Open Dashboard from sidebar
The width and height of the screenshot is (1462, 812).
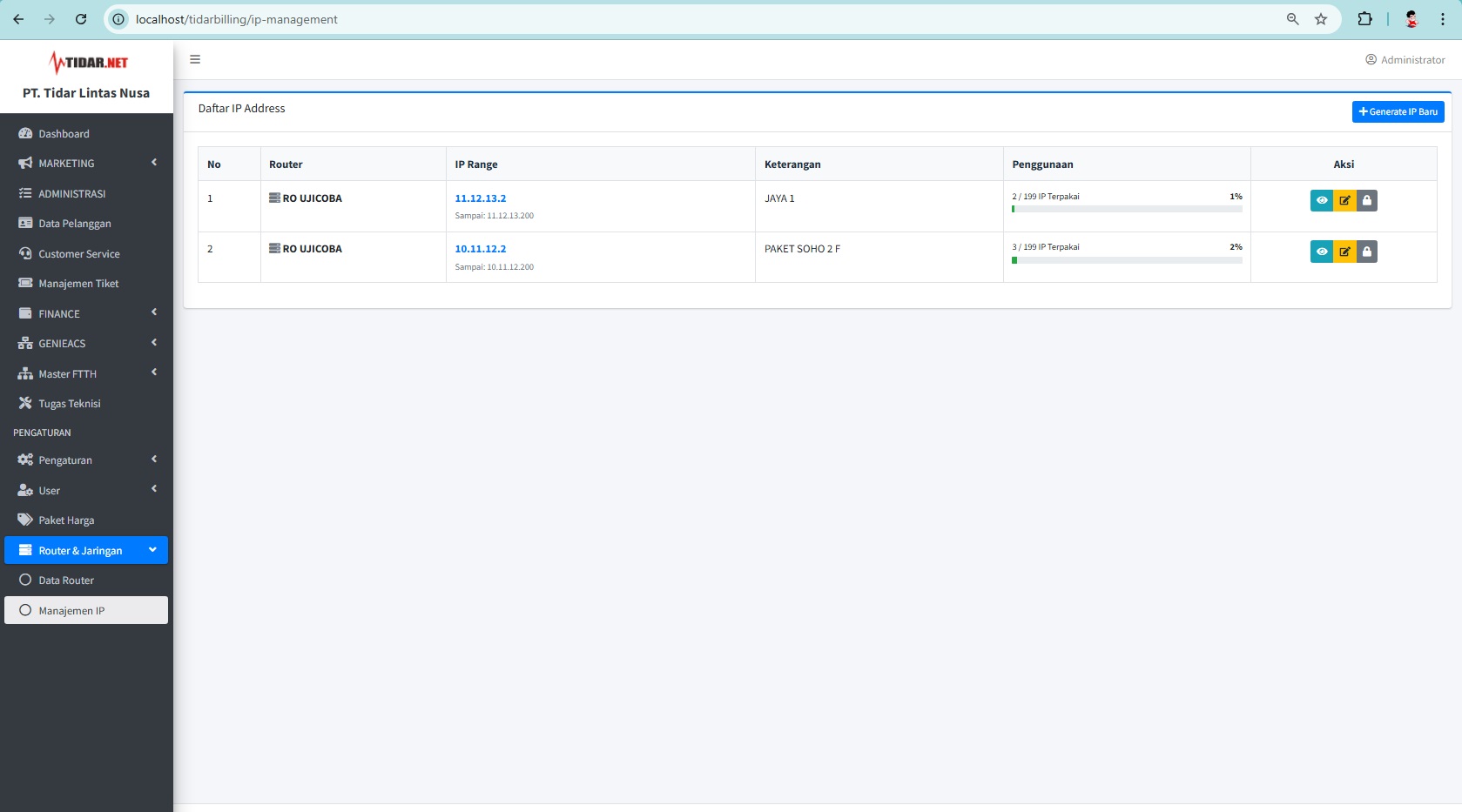coord(86,133)
